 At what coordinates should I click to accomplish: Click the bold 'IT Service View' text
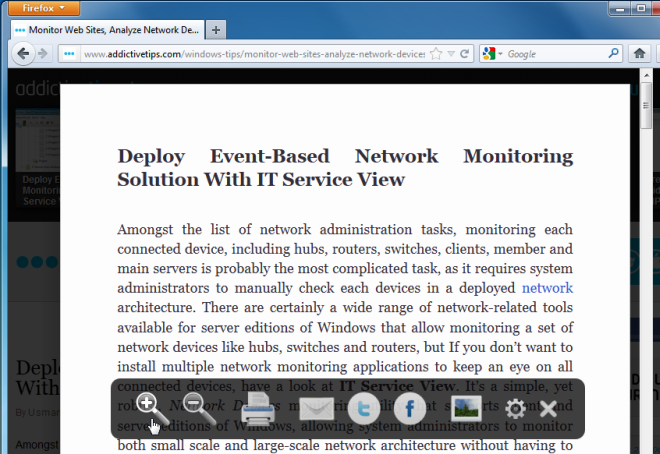[397, 386]
